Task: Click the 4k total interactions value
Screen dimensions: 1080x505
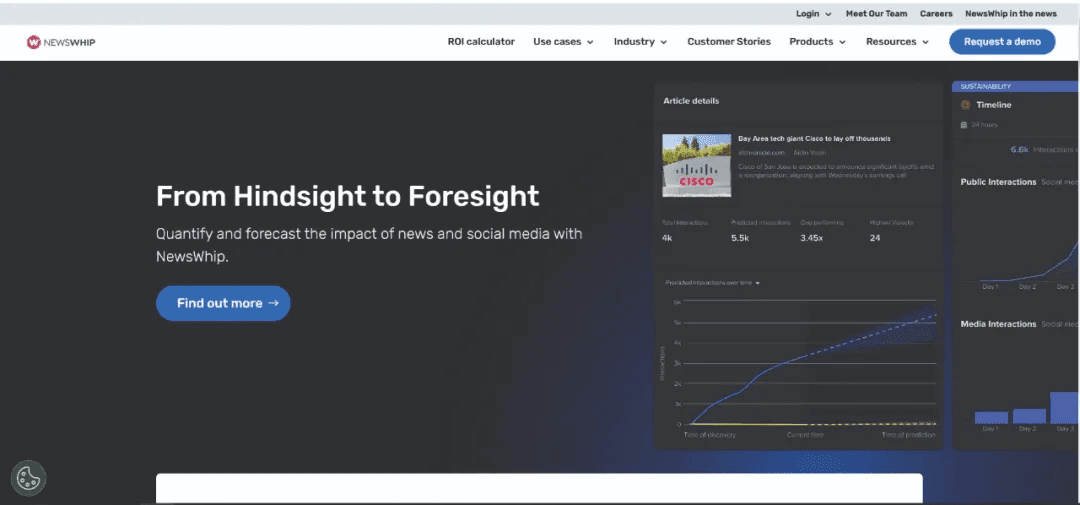Action: 667,238
